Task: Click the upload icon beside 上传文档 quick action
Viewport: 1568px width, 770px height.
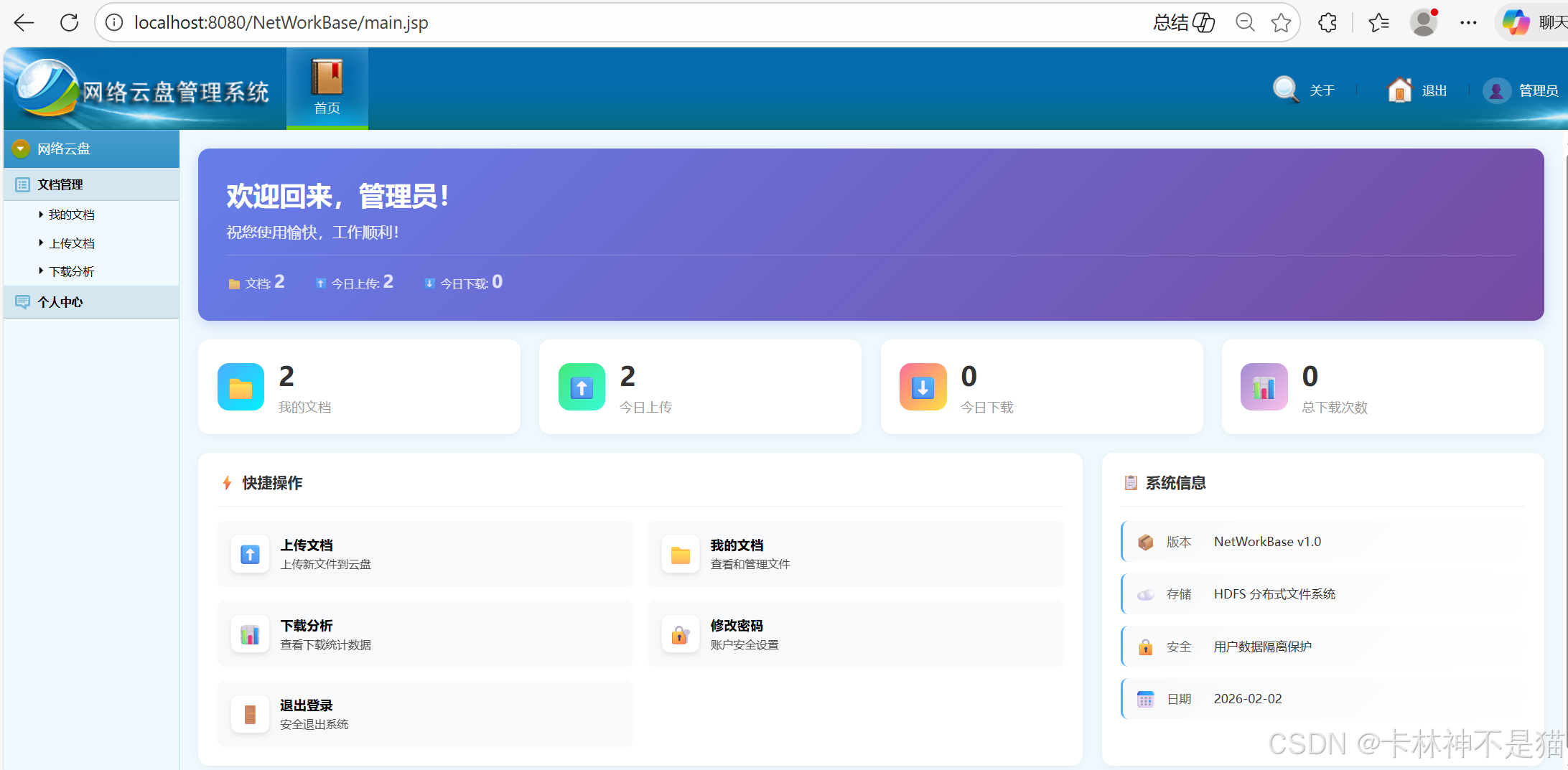Action: [249, 554]
